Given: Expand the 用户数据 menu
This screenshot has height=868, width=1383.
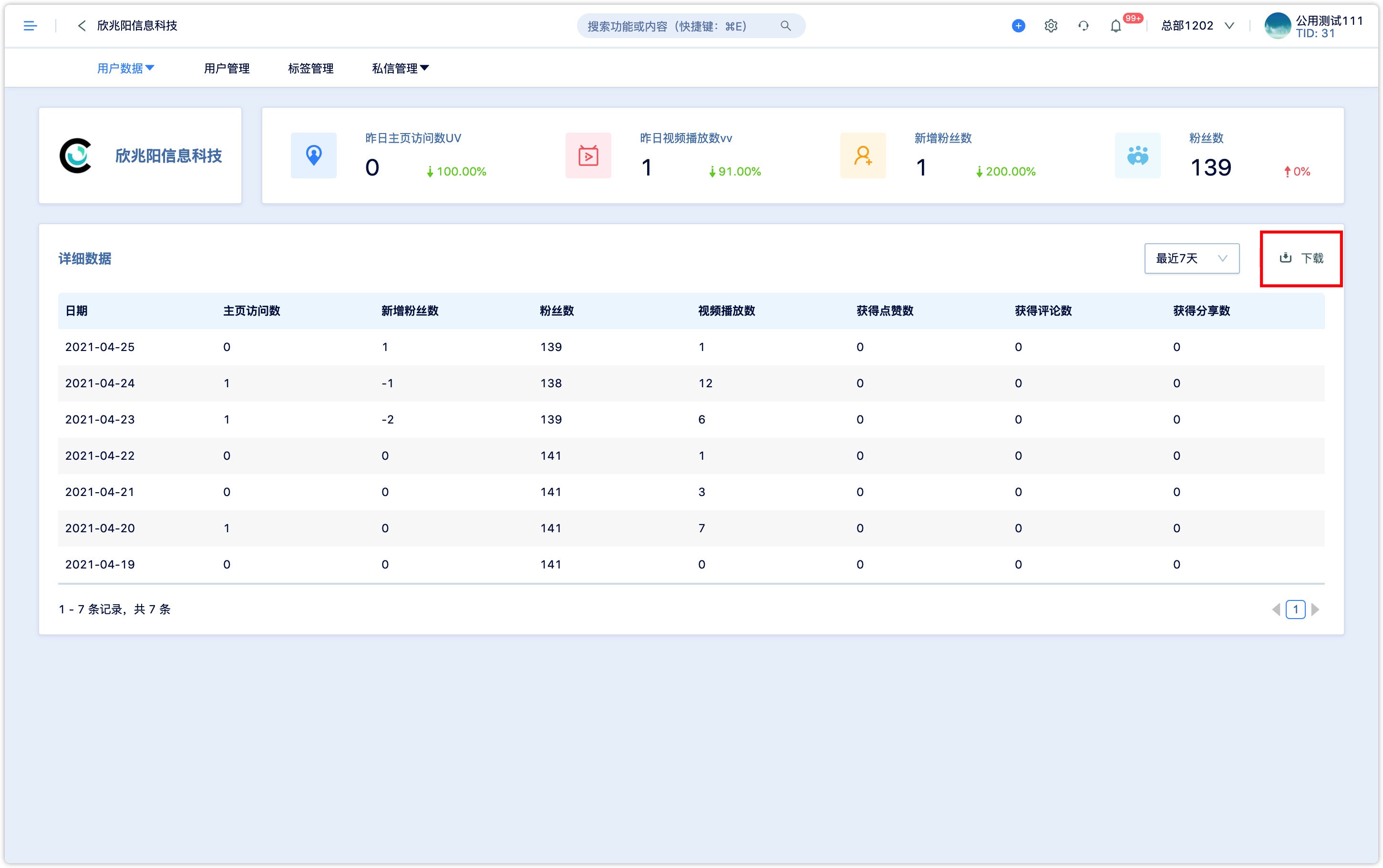Looking at the screenshot, I should pyautogui.click(x=125, y=68).
